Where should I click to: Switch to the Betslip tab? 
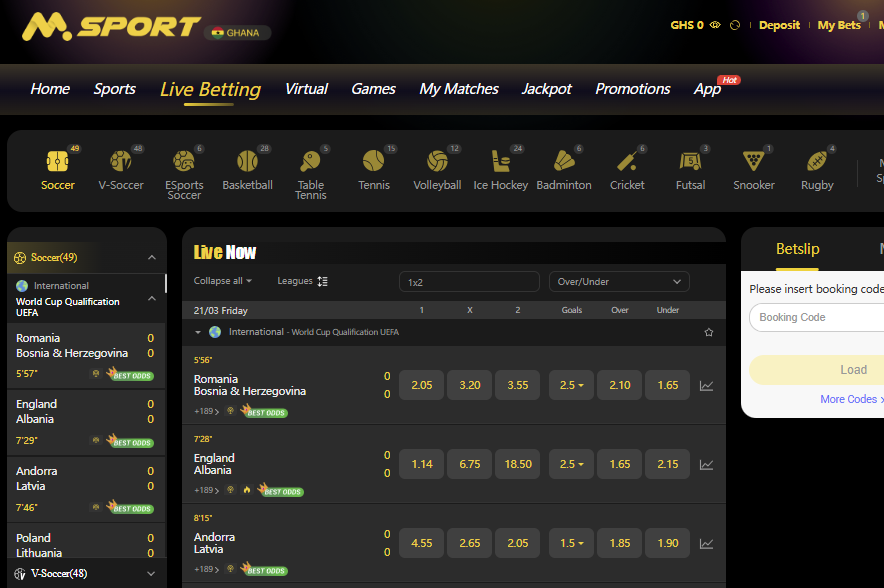click(x=797, y=249)
